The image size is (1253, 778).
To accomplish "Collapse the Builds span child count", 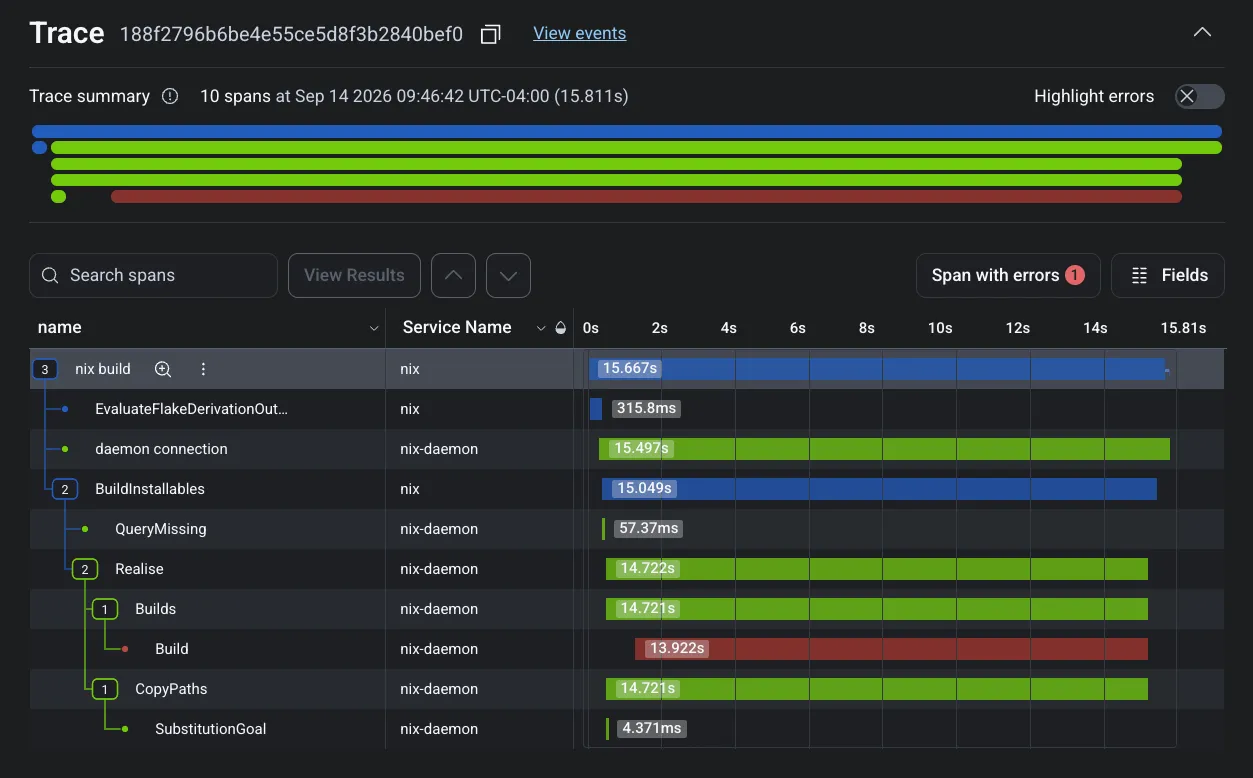I will pos(104,609).
